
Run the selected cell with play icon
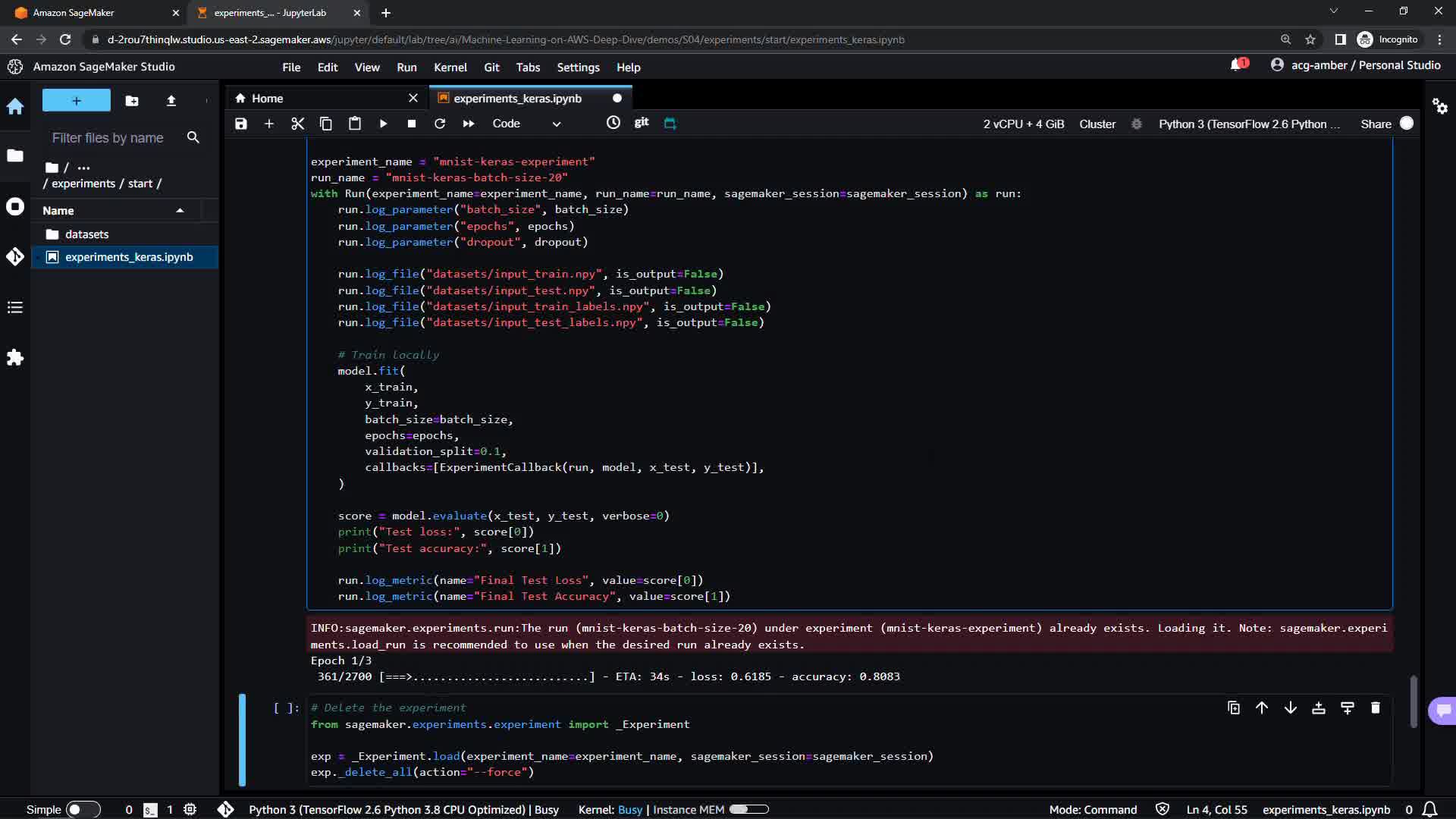click(x=383, y=124)
